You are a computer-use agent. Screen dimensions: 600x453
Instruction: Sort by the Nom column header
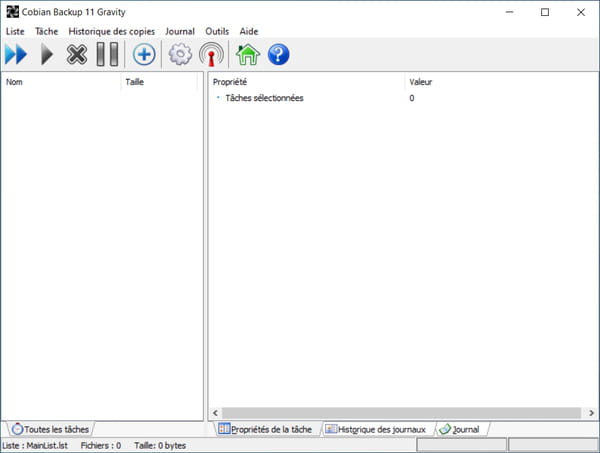pos(61,82)
